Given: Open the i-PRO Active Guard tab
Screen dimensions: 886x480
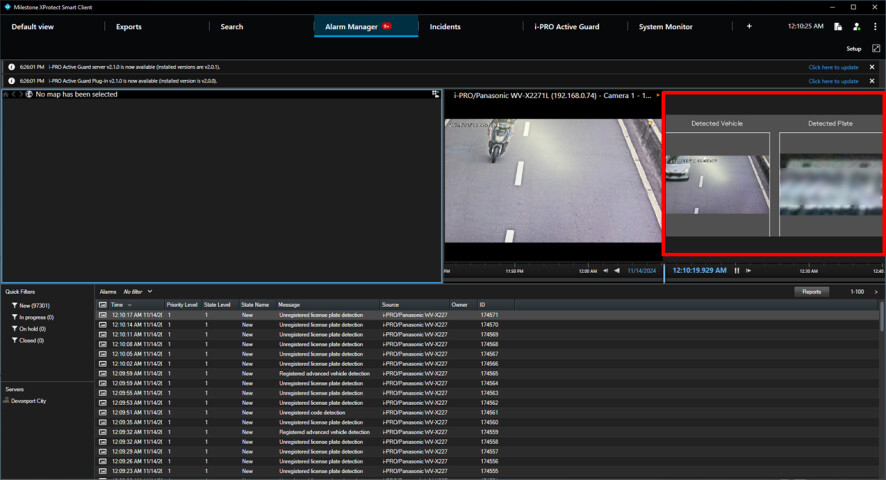Looking at the screenshot, I should tap(566, 27).
